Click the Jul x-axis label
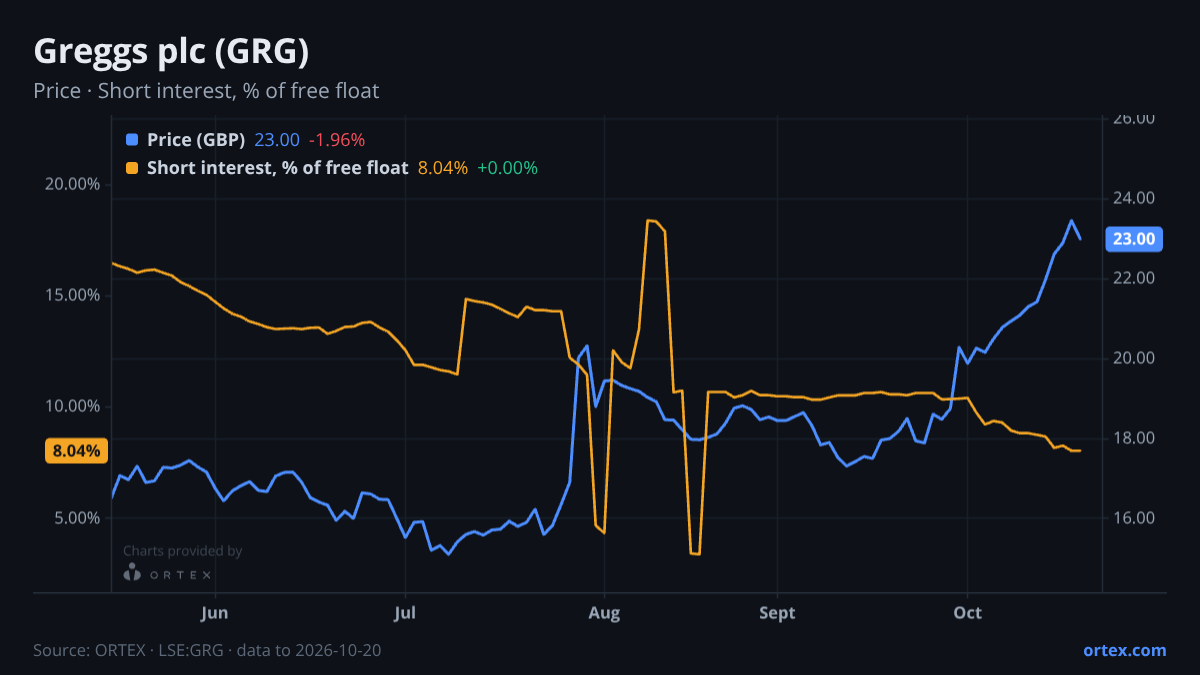The image size is (1200, 675). click(405, 613)
